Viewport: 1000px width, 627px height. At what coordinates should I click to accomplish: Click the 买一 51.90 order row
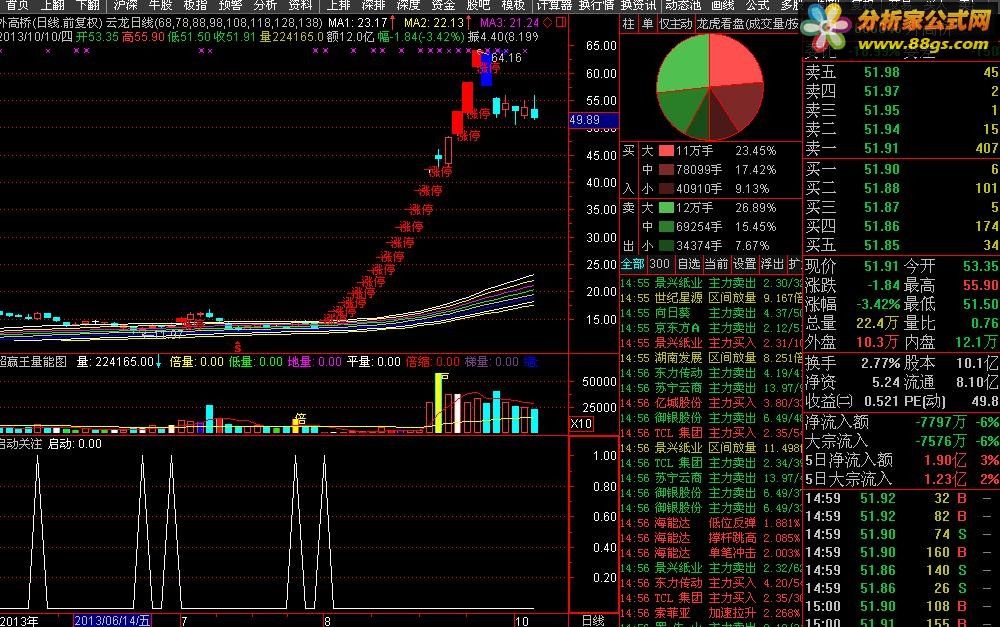[x=901, y=169]
